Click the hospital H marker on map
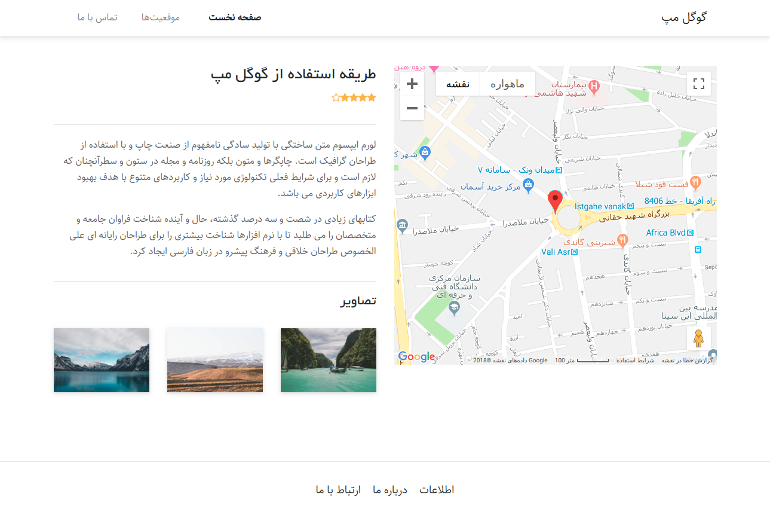 coord(594,87)
